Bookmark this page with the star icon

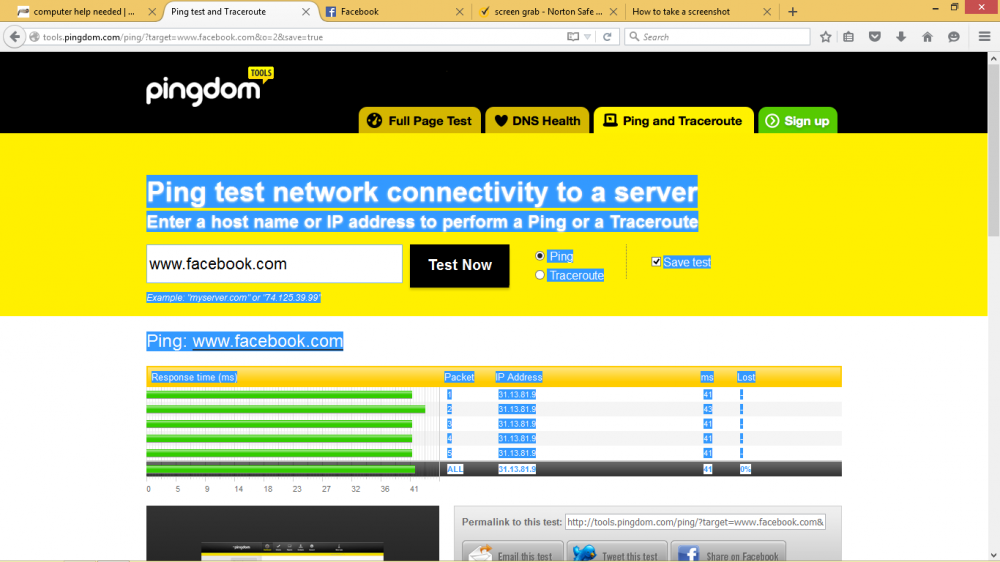pos(826,37)
